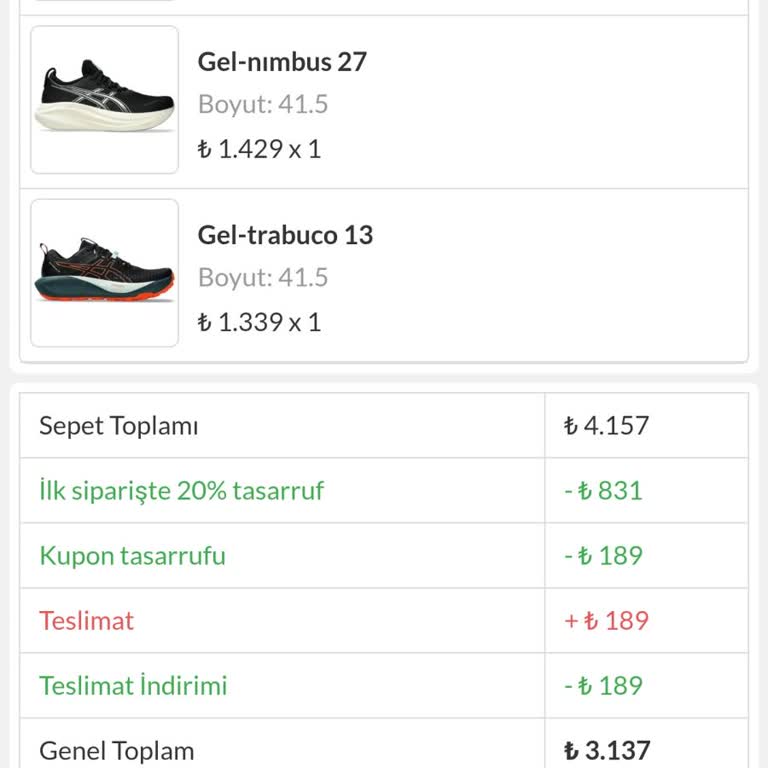Image resolution: width=768 pixels, height=768 pixels.
Task: Open the Gel-trabuco 13 shoe thumbnail
Action: point(105,273)
